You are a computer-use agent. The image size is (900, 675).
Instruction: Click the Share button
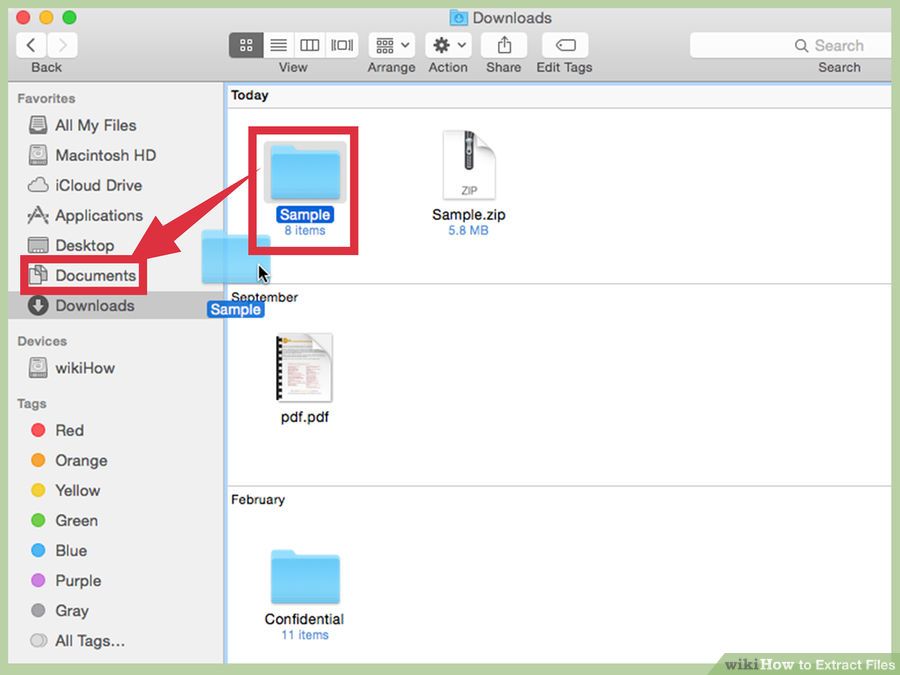[504, 45]
